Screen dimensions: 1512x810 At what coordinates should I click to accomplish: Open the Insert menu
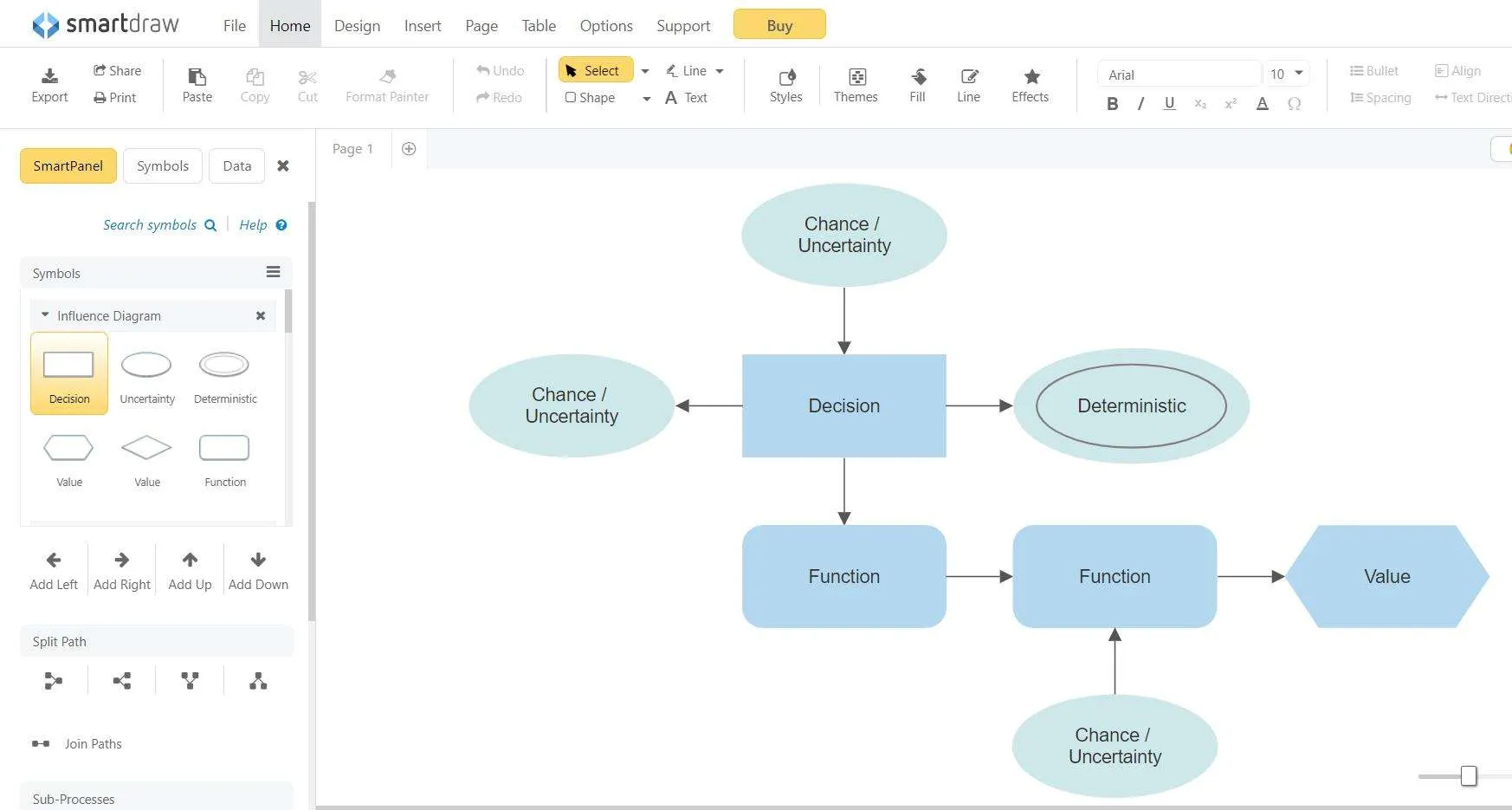pos(423,26)
